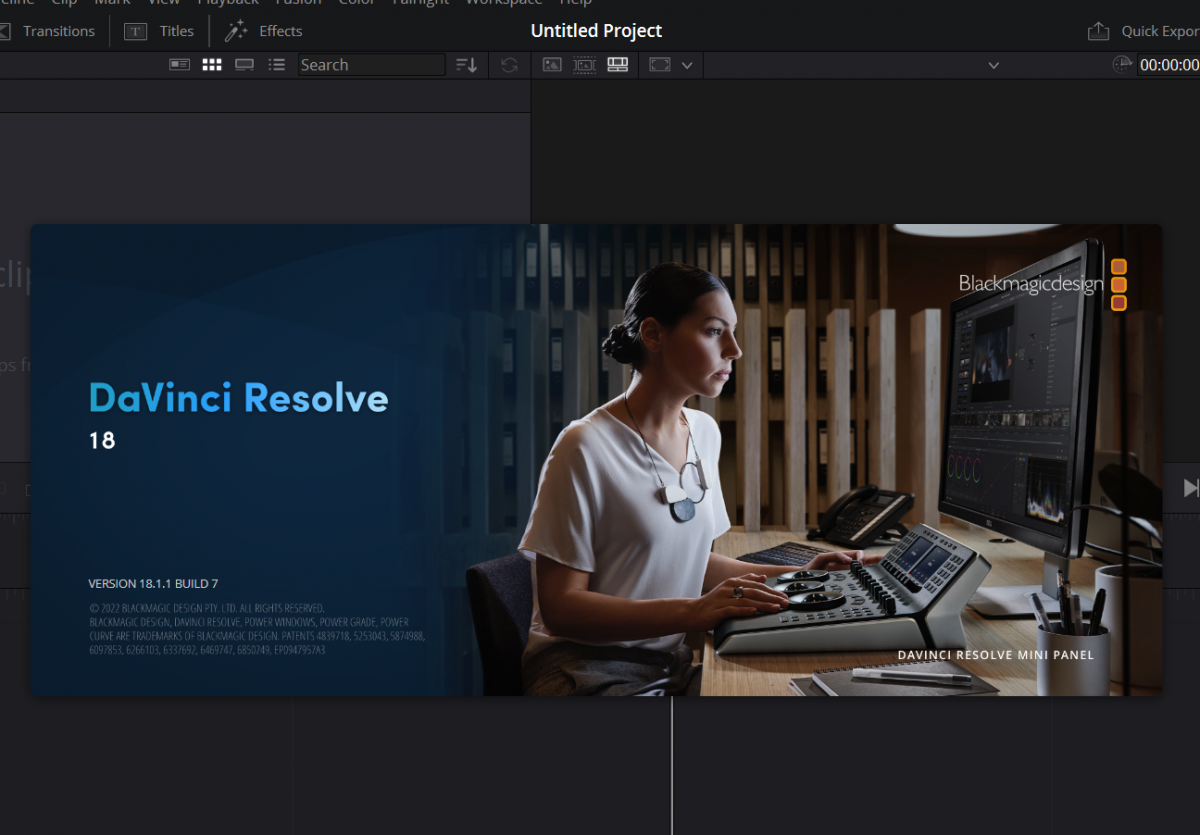Switch media pool to metadata view
This screenshot has height=835, width=1200.
coord(179,65)
